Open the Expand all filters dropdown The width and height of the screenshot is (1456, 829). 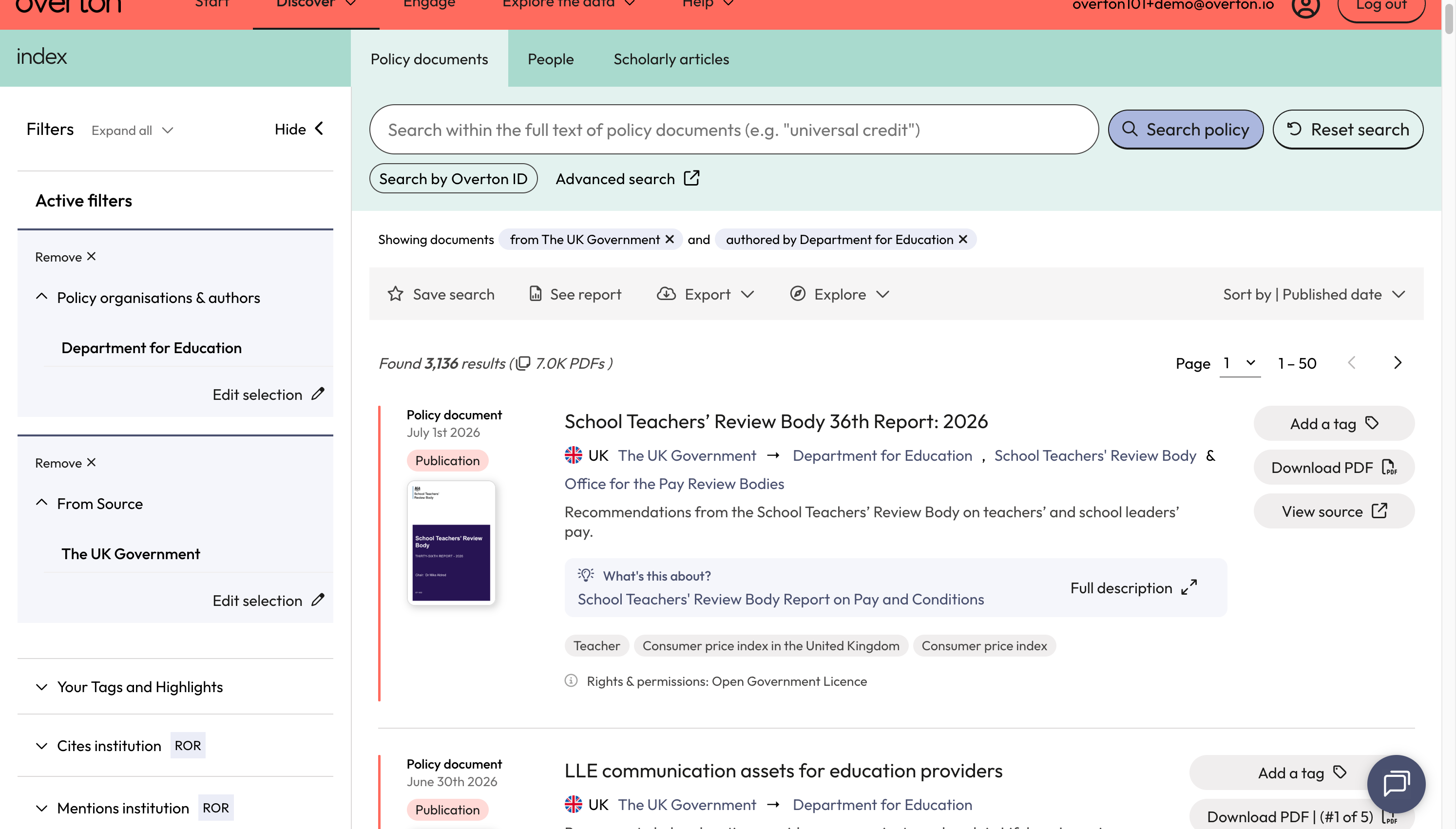pos(132,131)
